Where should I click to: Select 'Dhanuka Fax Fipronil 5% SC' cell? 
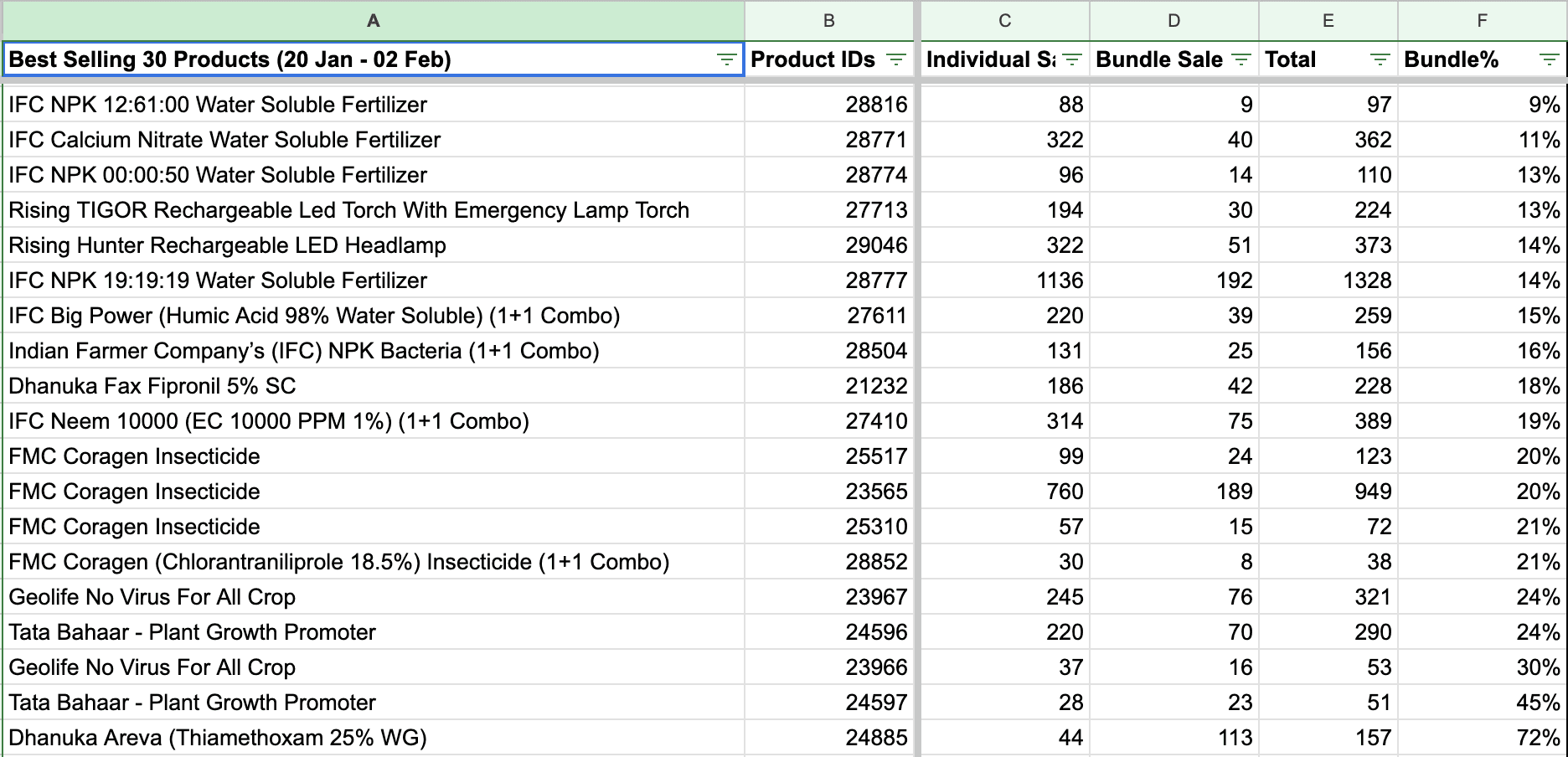click(x=374, y=386)
